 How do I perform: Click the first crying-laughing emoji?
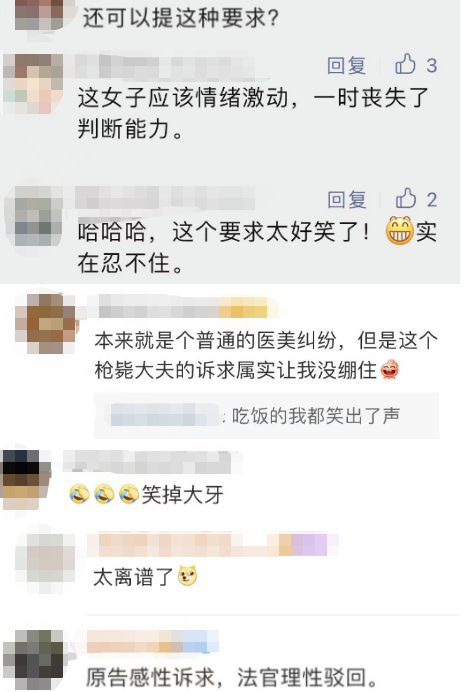79,494
